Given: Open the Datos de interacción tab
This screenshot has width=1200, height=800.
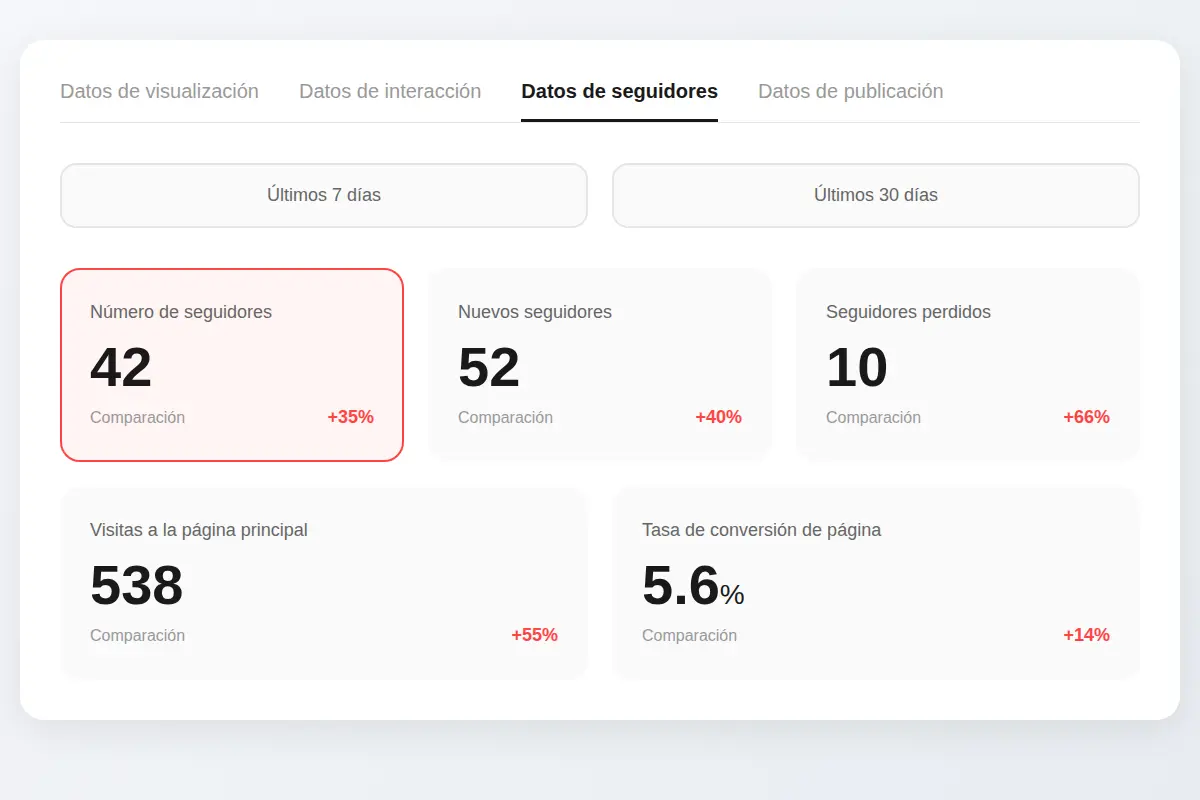Looking at the screenshot, I should (x=390, y=91).
